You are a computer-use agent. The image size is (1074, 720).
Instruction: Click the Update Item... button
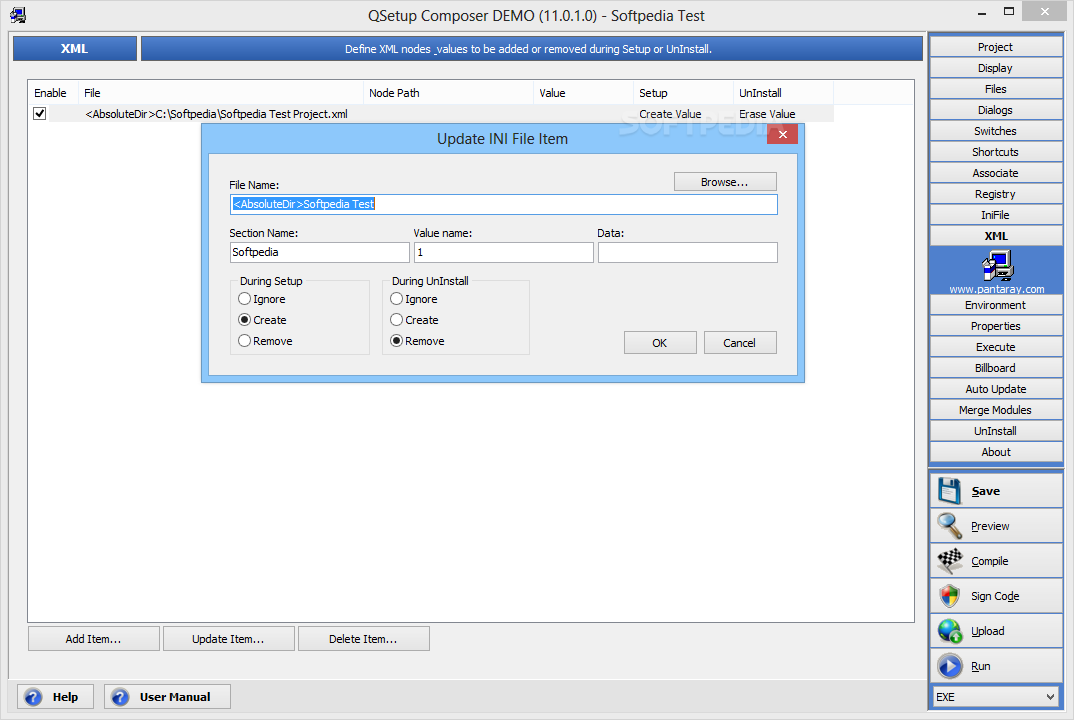point(228,638)
